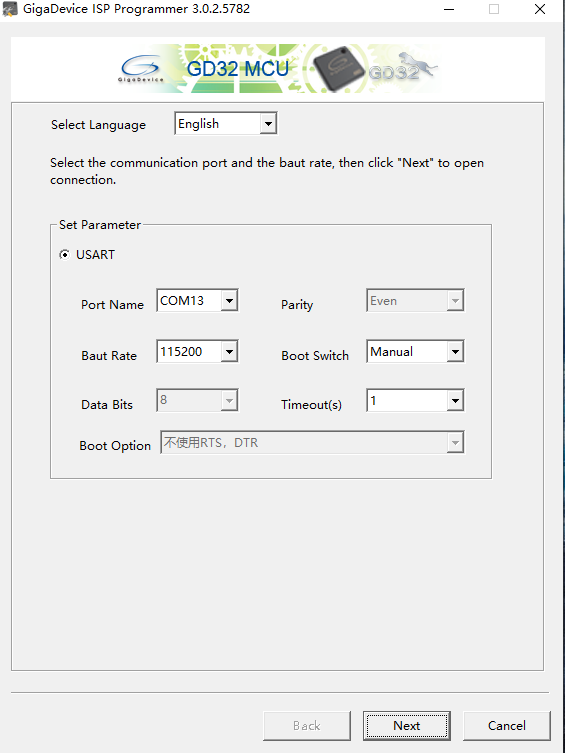565x753 pixels.
Task: Click the Data Bits dropdown
Action: [197, 401]
